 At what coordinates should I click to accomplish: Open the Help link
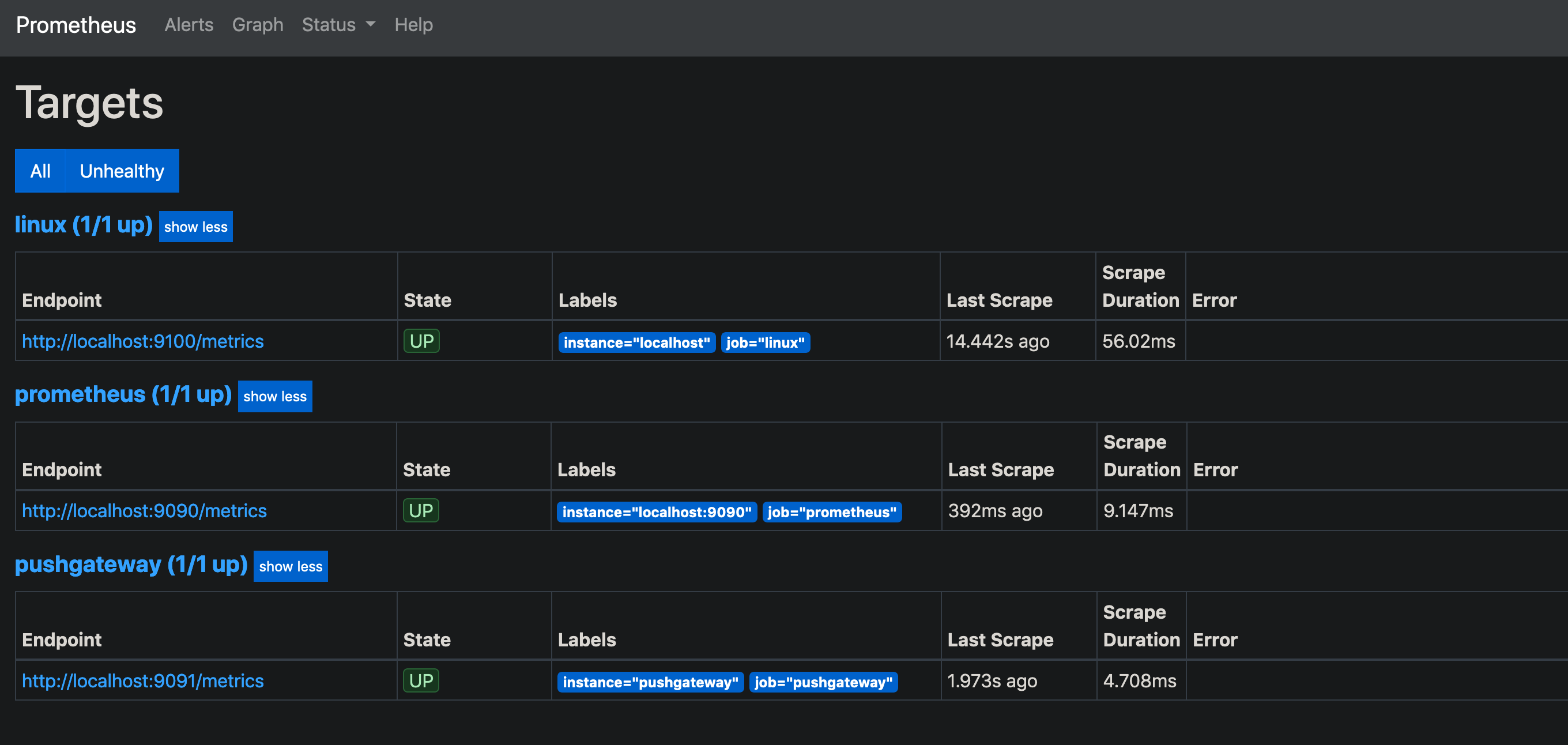pos(413,25)
